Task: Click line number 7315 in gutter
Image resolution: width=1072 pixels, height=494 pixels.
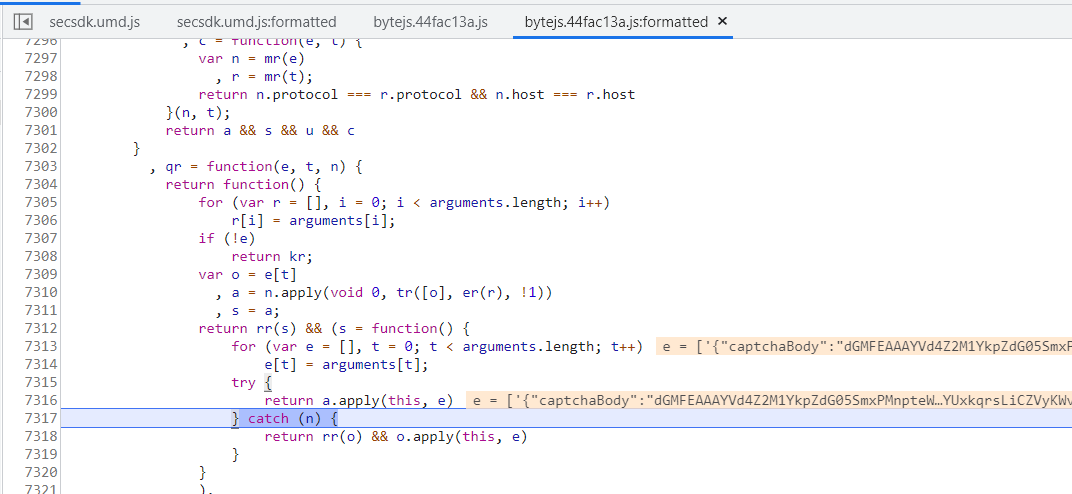Action: point(40,383)
